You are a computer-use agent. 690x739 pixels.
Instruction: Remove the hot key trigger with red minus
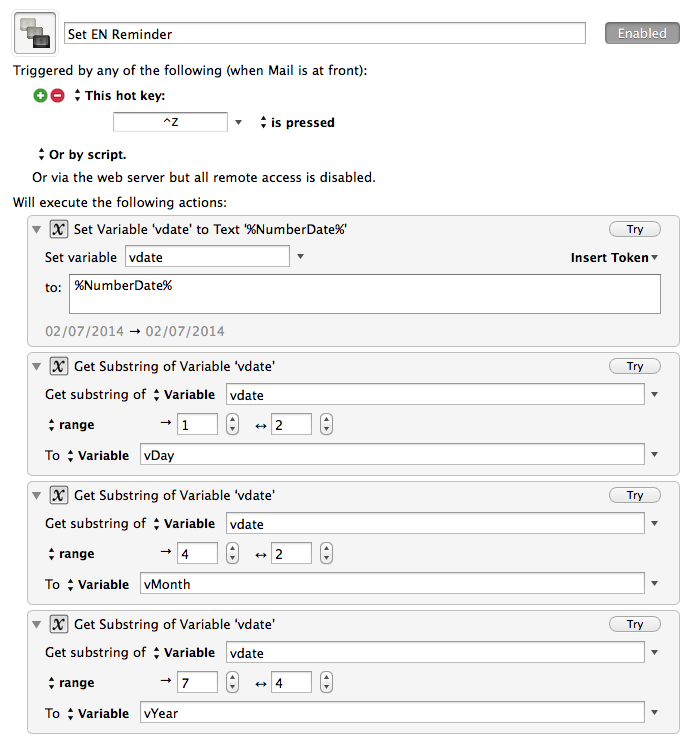pyautogui.click(x=58, y=96)
